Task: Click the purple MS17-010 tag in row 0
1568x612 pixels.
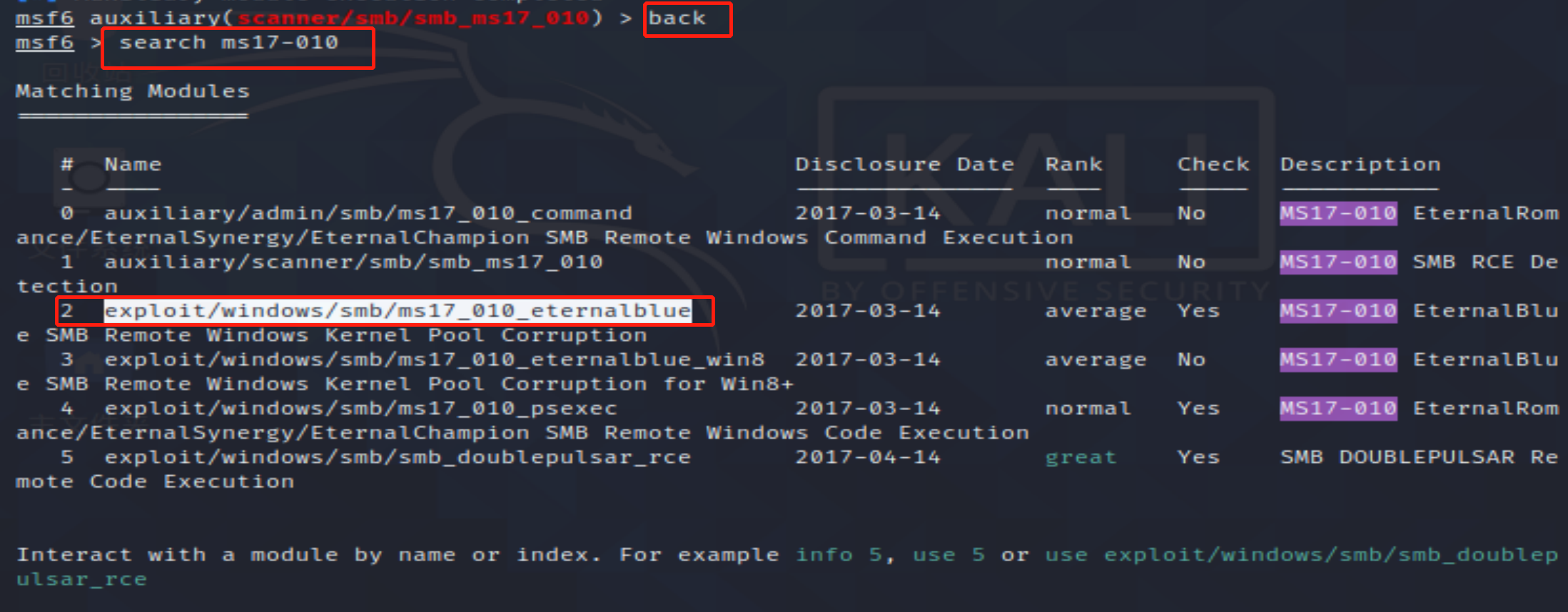Action: point(1338,213)
